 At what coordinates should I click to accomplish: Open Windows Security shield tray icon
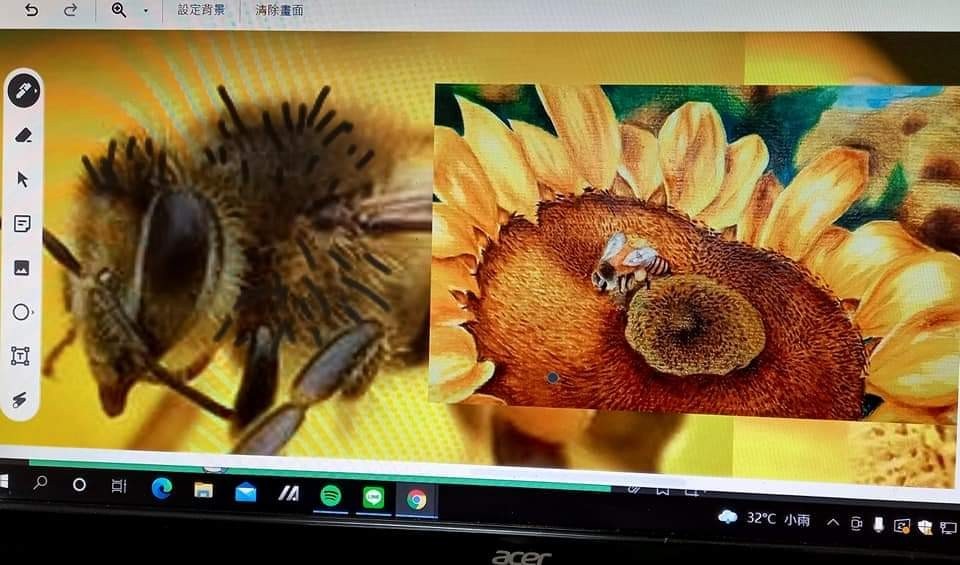pos(924,527)
